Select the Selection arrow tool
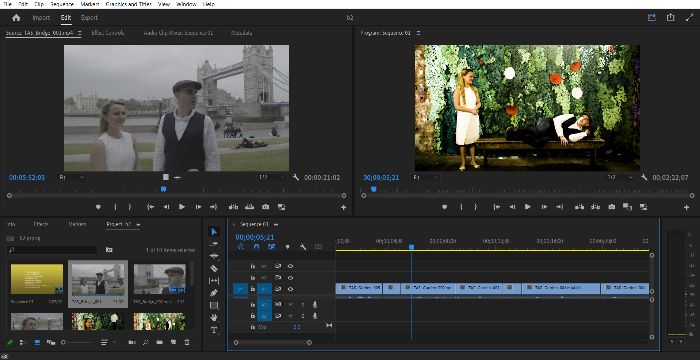 [214, 231]
